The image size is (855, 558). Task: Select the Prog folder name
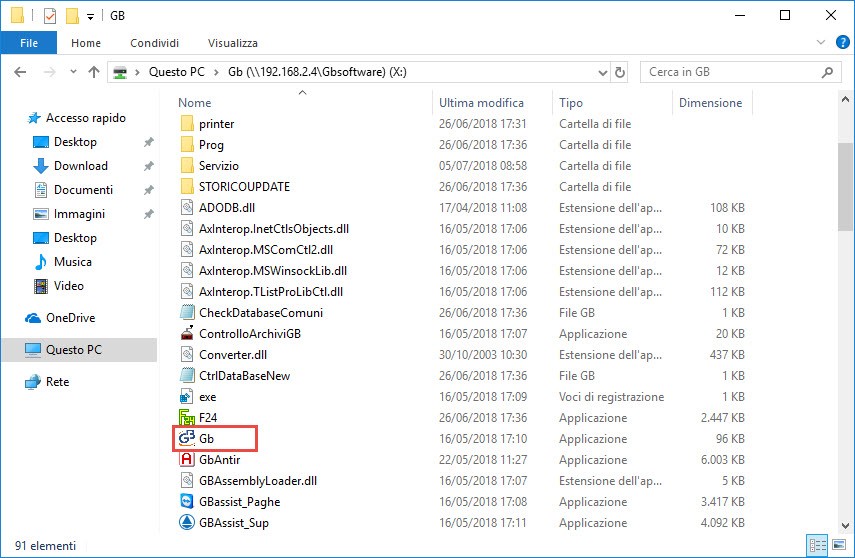[211, 145]
